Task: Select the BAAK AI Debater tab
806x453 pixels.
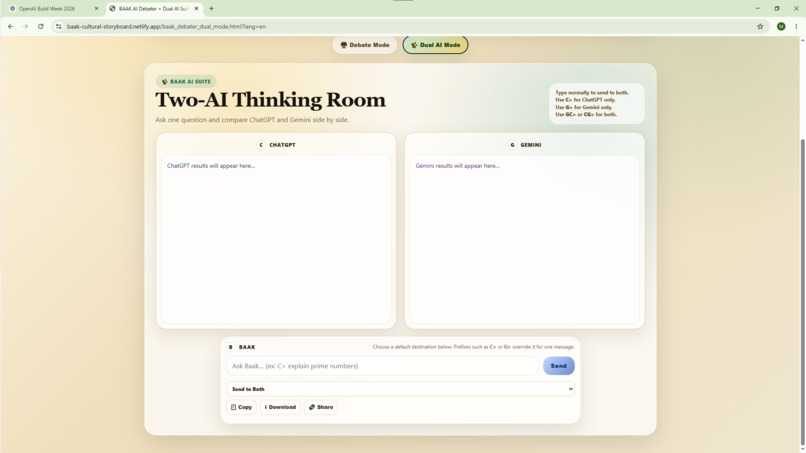Action: click(x=153, y=8)
